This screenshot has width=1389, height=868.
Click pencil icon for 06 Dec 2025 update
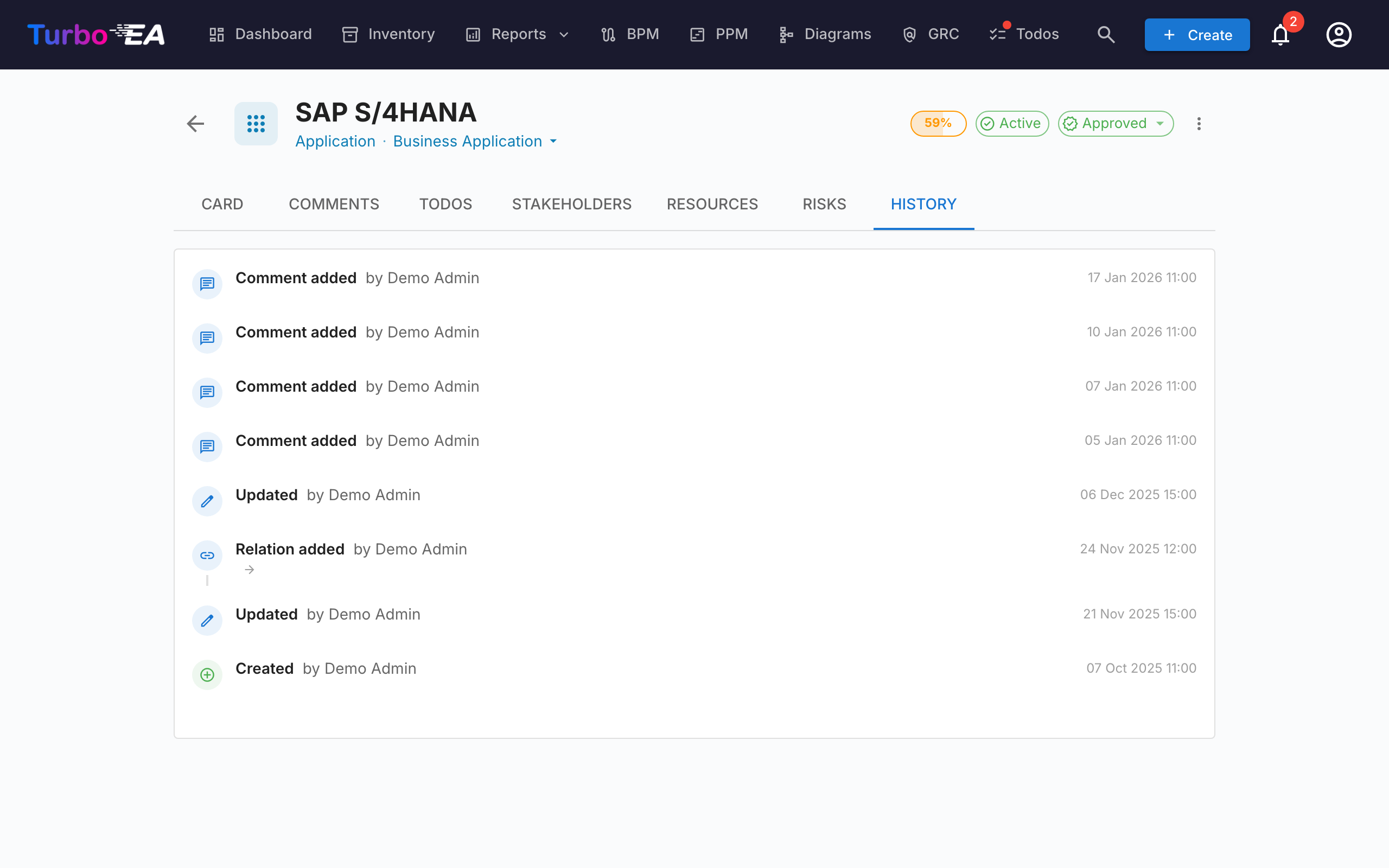pos(207,501)
